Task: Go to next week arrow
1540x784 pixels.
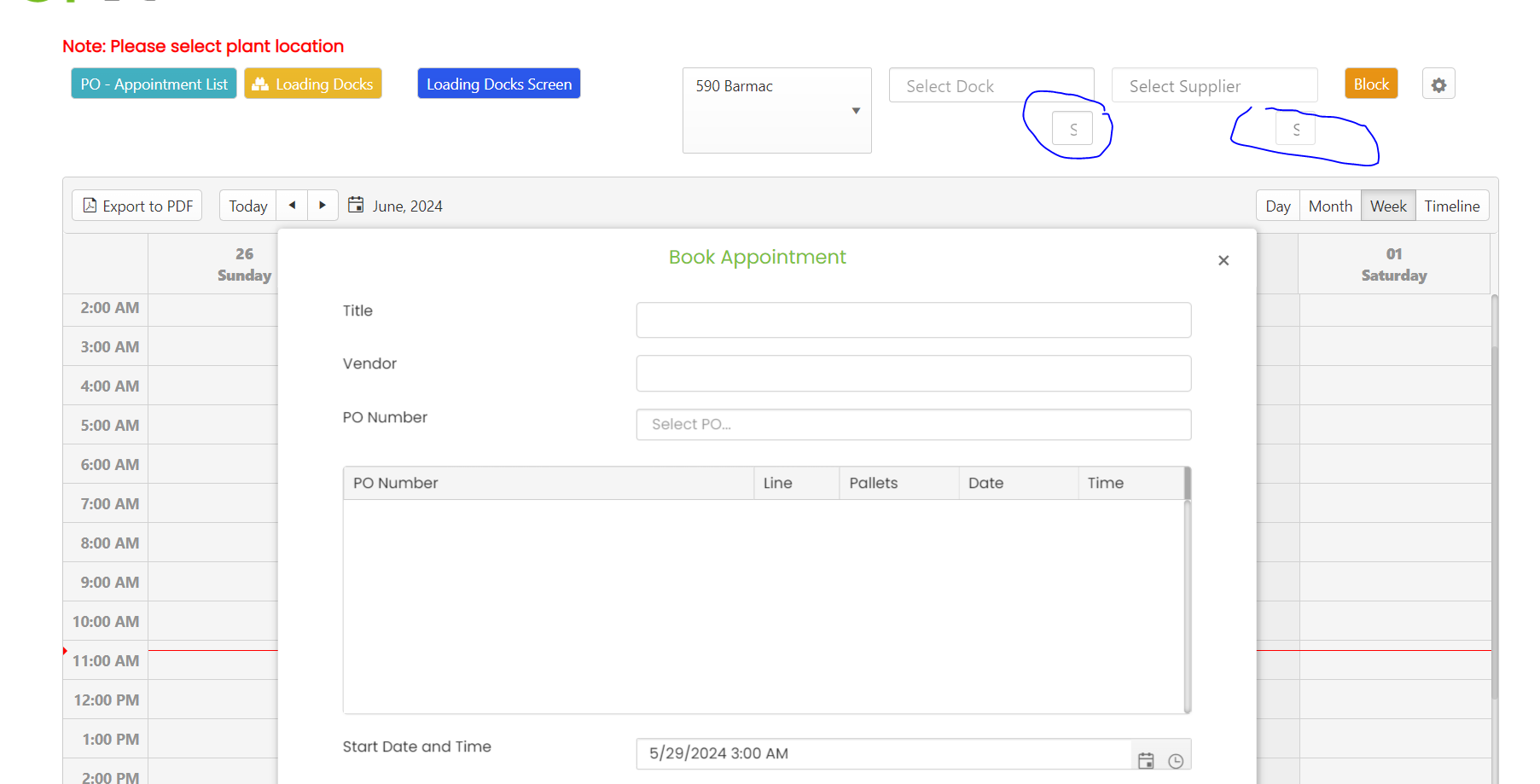Action: click(323, 206)
